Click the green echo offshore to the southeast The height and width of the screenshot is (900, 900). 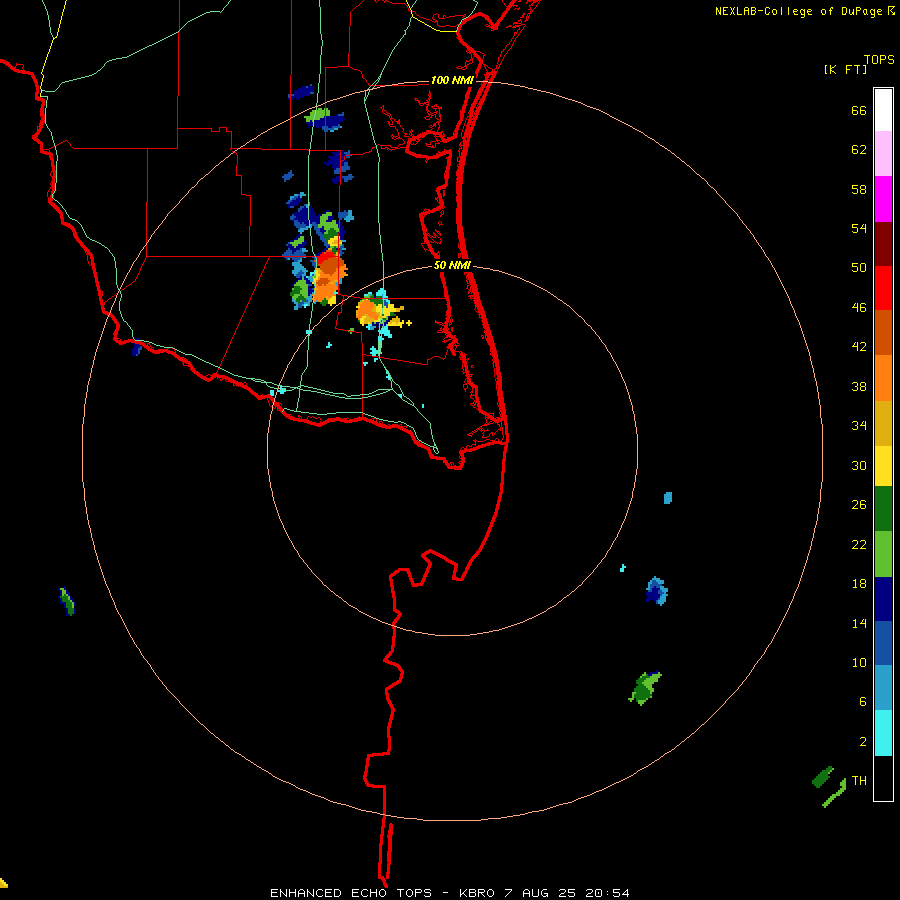click(x=646, y=688)
